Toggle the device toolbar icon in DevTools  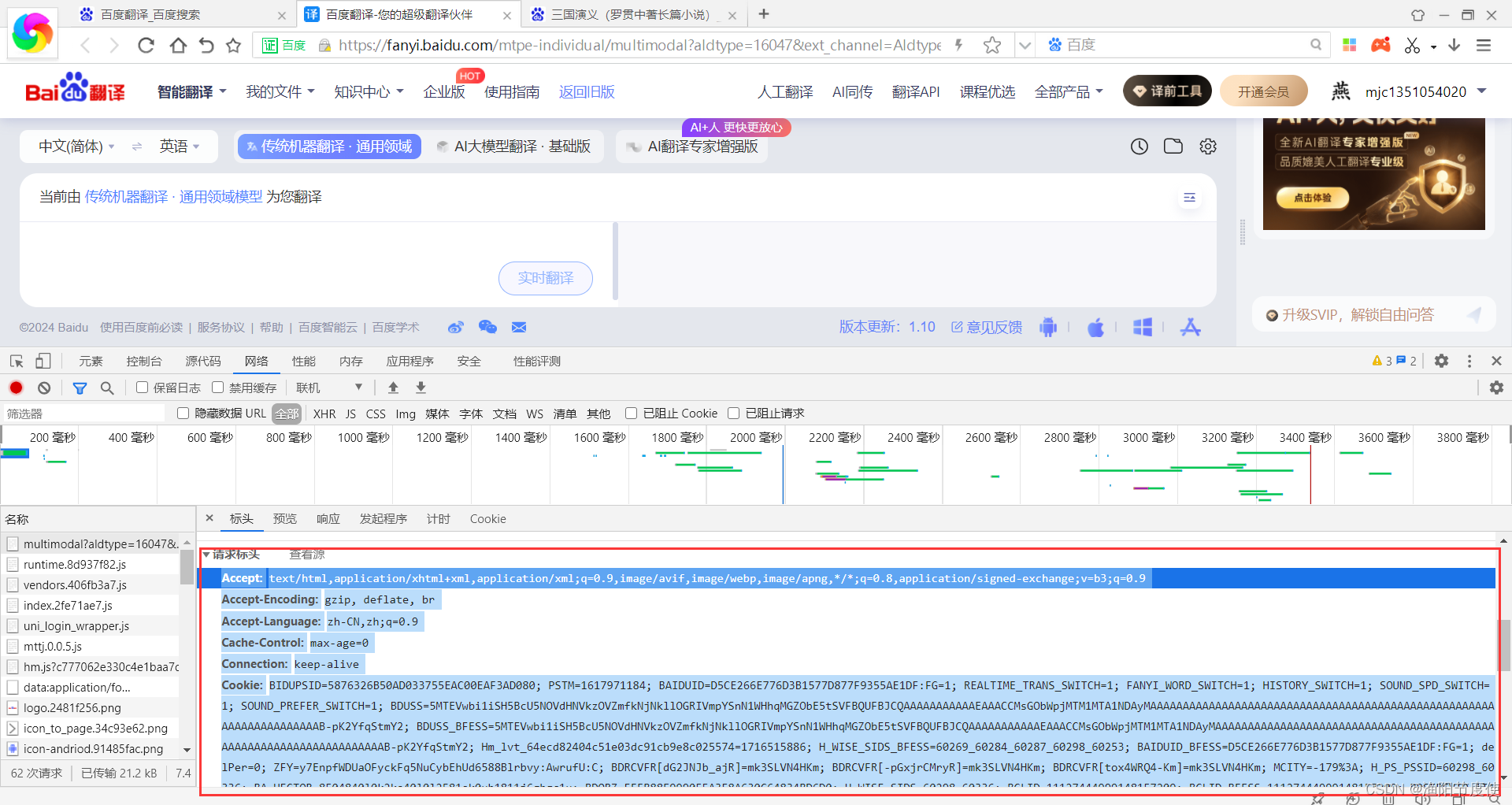[43, 361]
